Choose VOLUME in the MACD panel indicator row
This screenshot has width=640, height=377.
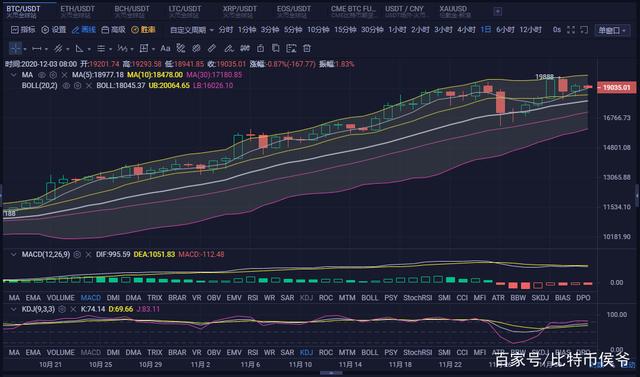pos(60,298)
